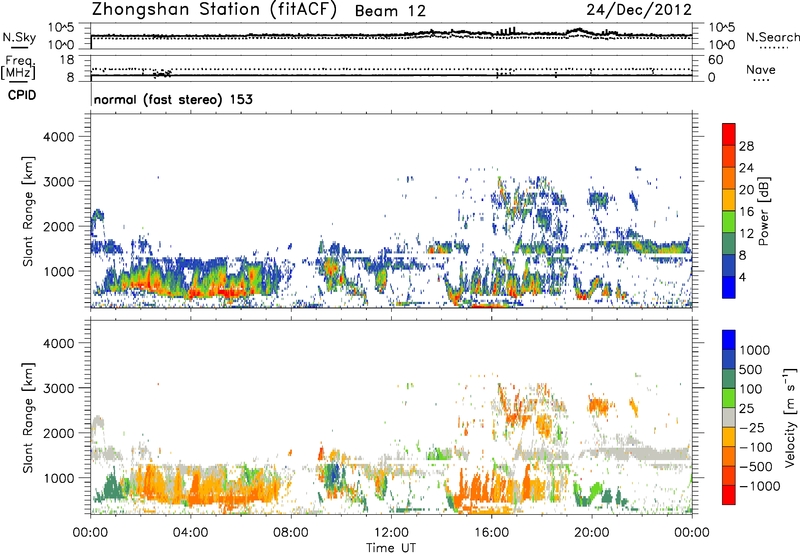Select the "Velocity [m s-1]" colorbar title

coord(790,417)
